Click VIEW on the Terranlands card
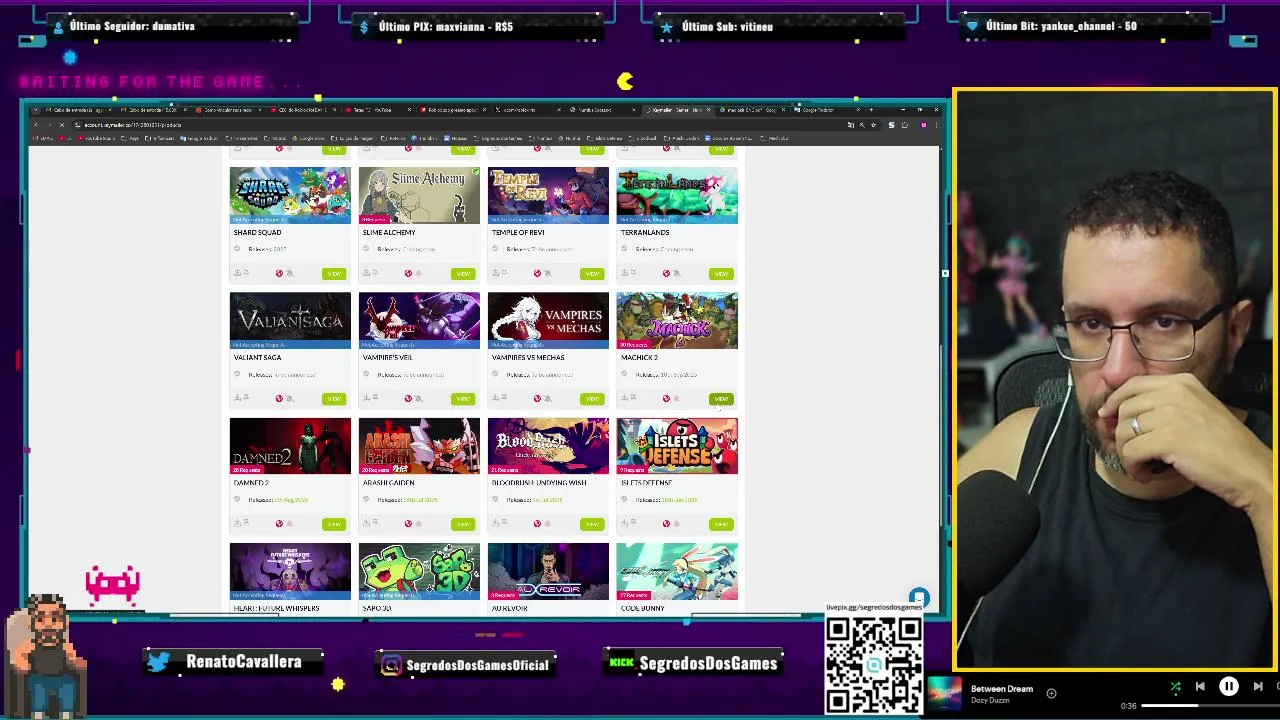The width and height of the screenshot is (1280, 720). coord(721,274)
